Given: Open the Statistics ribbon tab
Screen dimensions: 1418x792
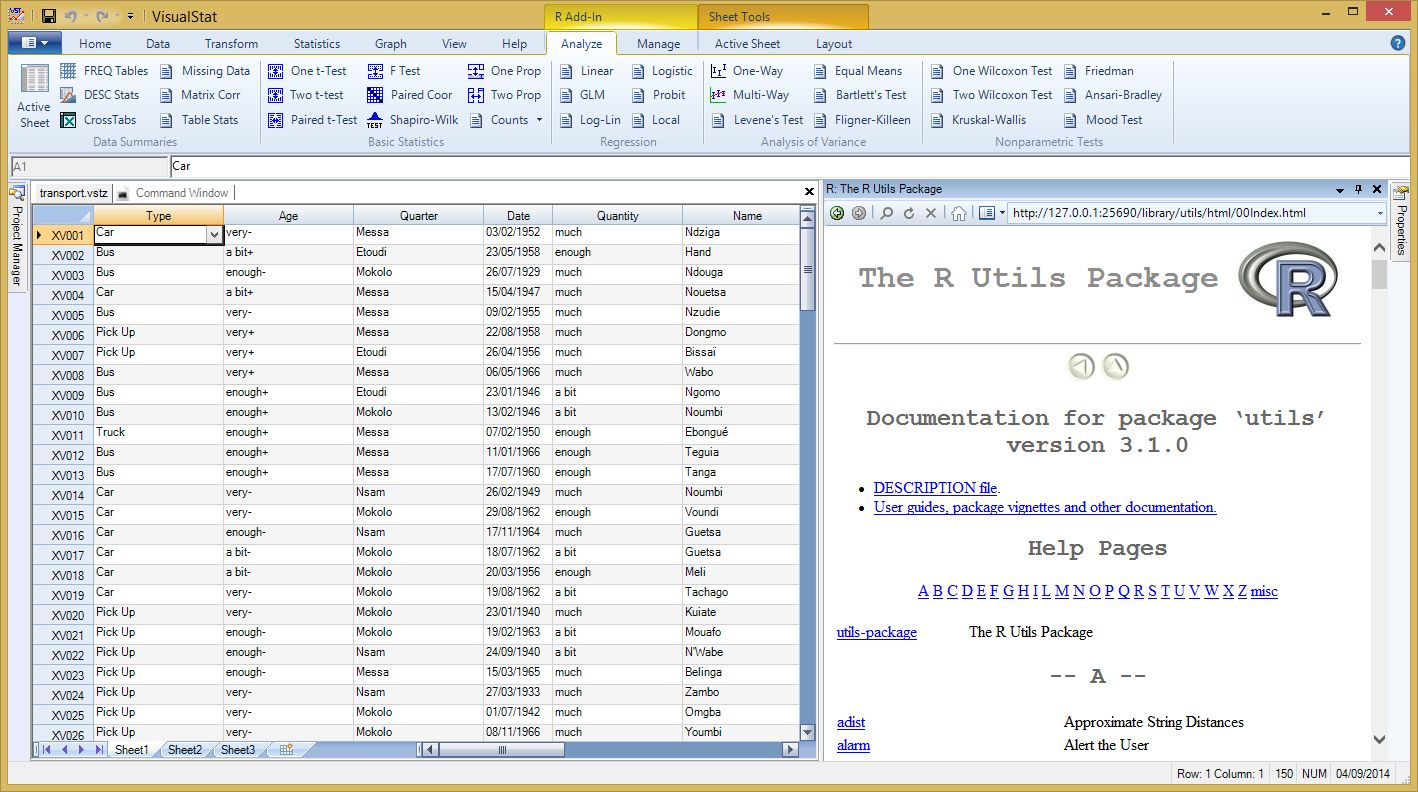Looking at the screenshot, I should [x=317, y=44].
